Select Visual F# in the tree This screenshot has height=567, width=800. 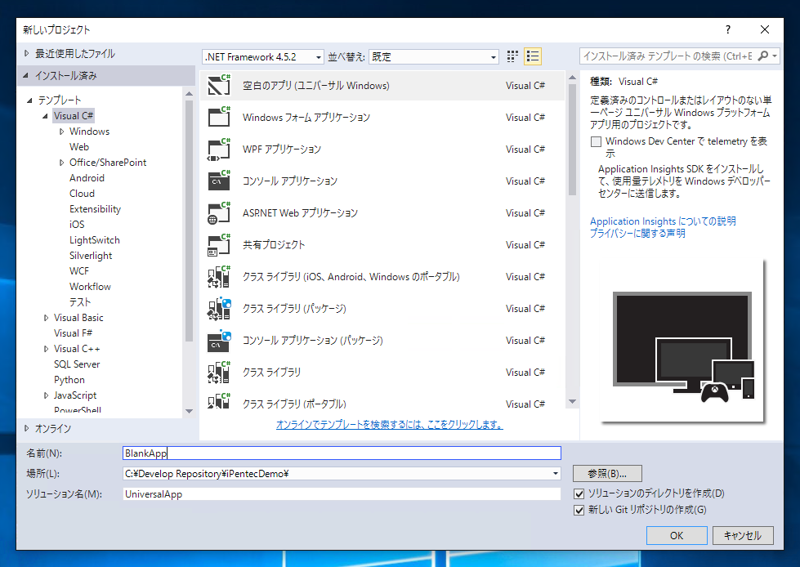pyautogui.click(x=73, y=333)
